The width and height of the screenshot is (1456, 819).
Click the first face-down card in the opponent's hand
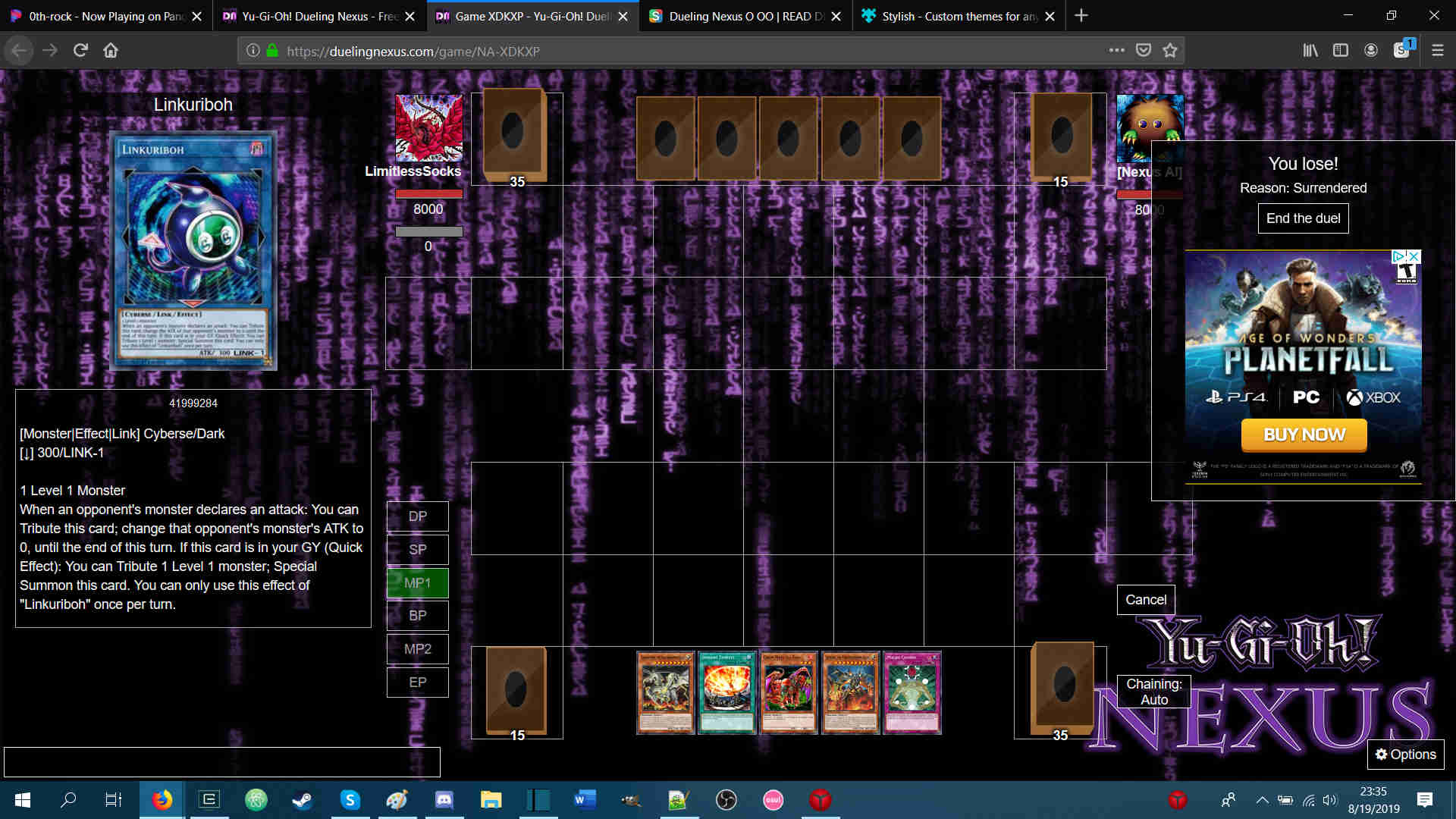pos(665,138)
